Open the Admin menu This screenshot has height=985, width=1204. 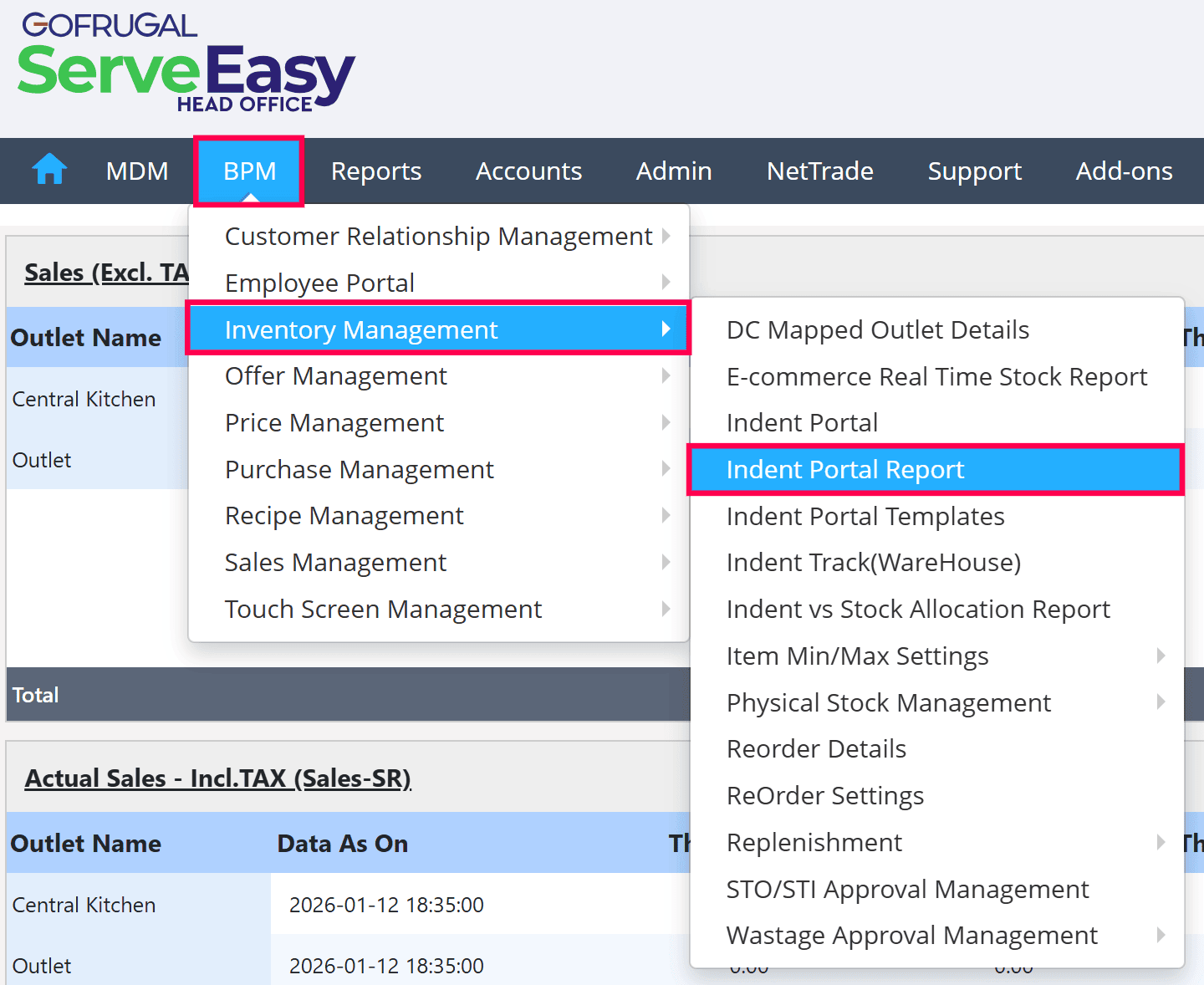(674, 171)
